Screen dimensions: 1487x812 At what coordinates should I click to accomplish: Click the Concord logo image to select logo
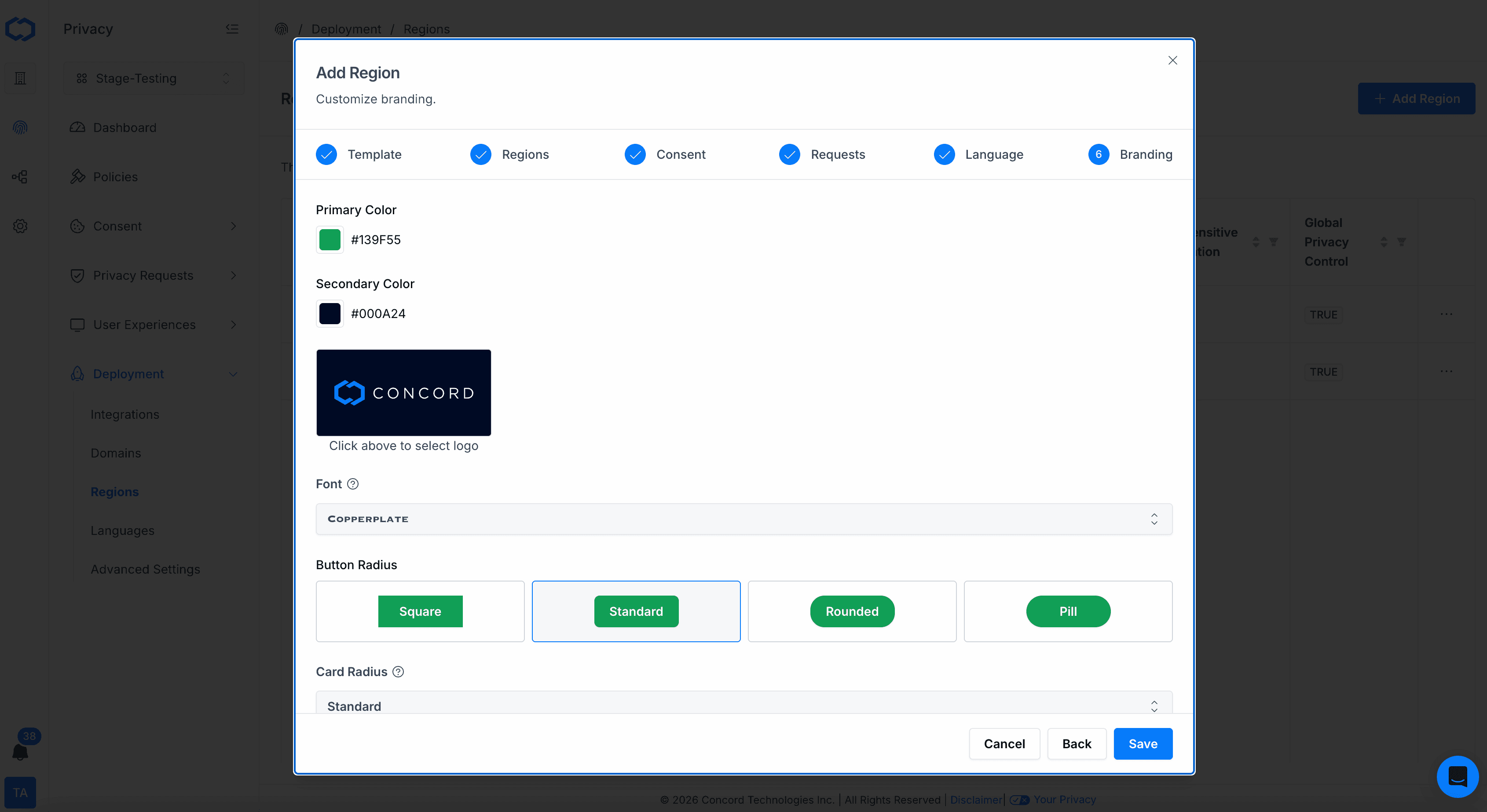[403, 392]
